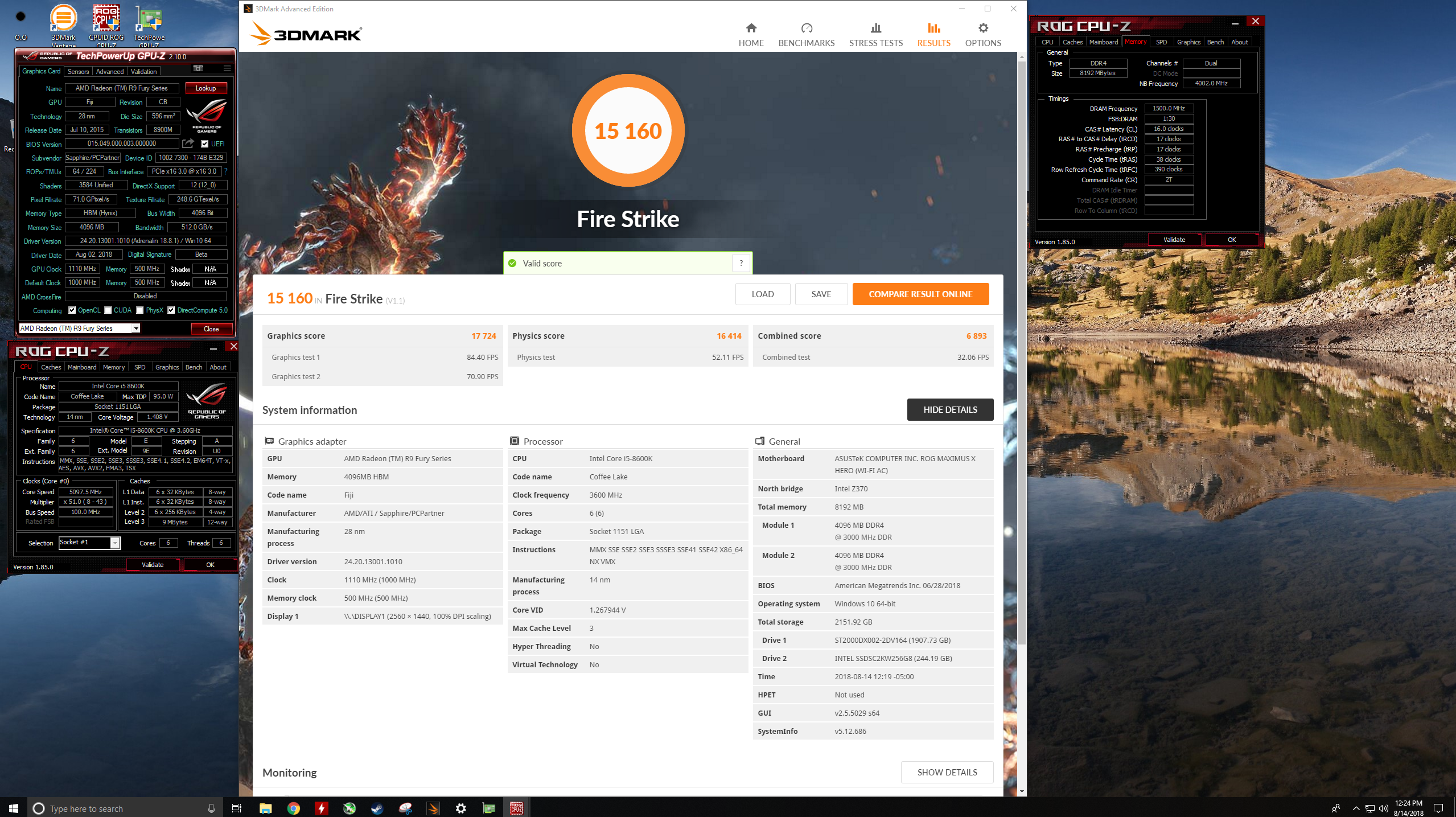Click the Close button in GPU-Z

tap(211, 329)
